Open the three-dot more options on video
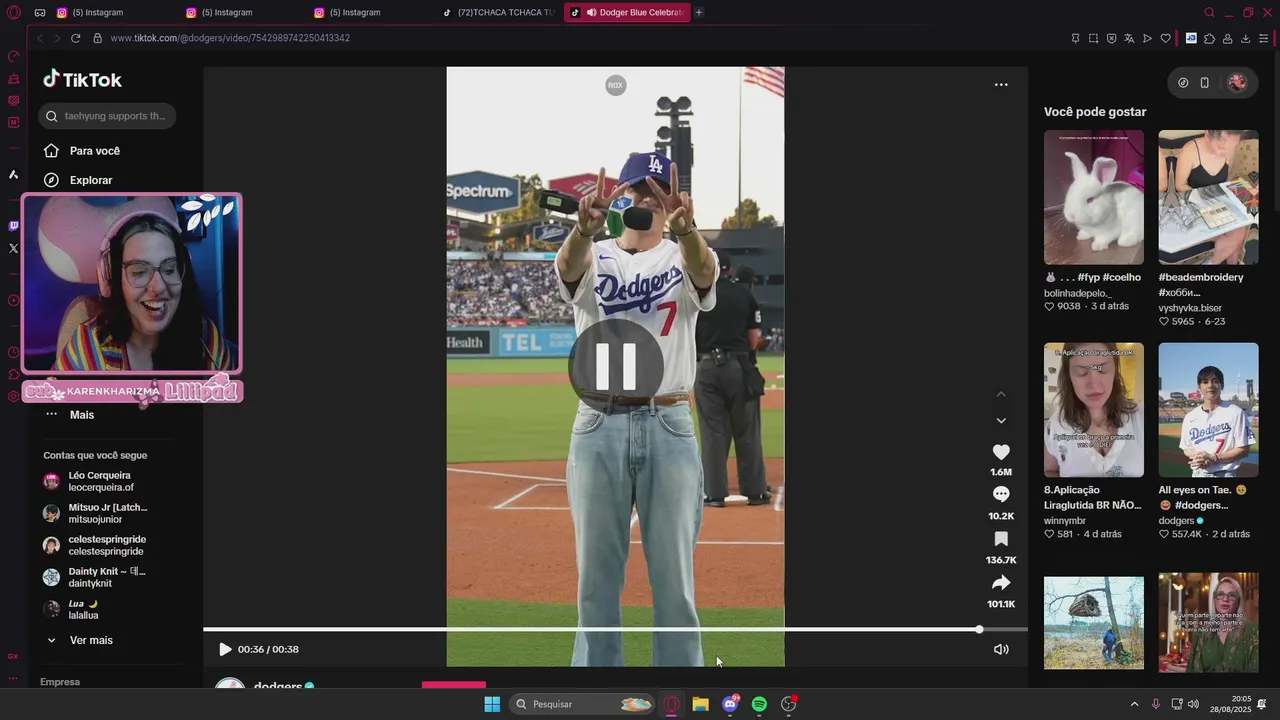This screenshot has height=720, width=1280. [x=1001, y=85]
